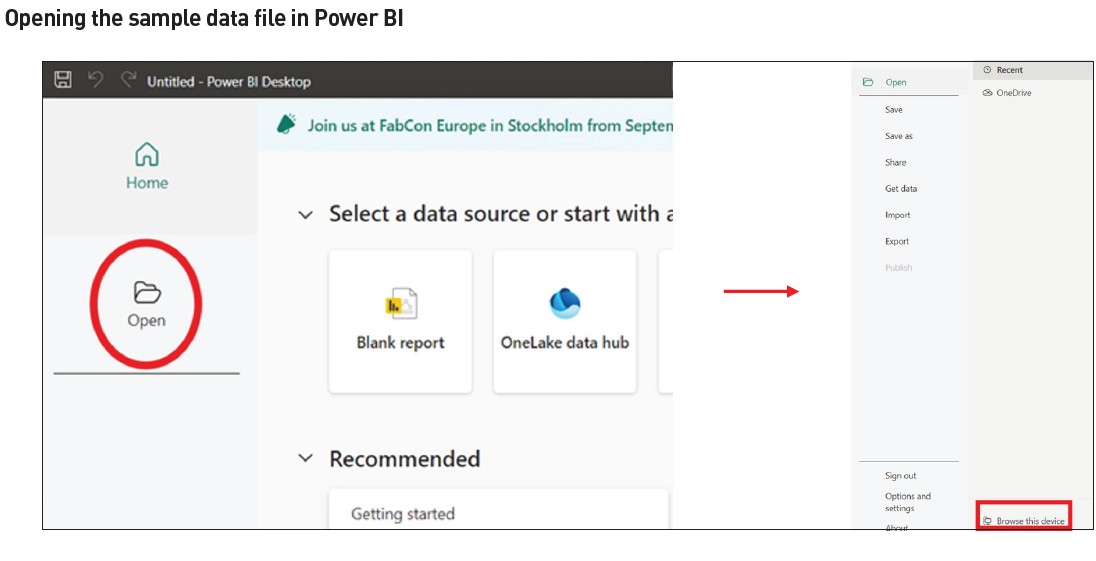Open the Getting started card
The width and height of the screenshot is (1096, 561).
click(x=402, y=513)
